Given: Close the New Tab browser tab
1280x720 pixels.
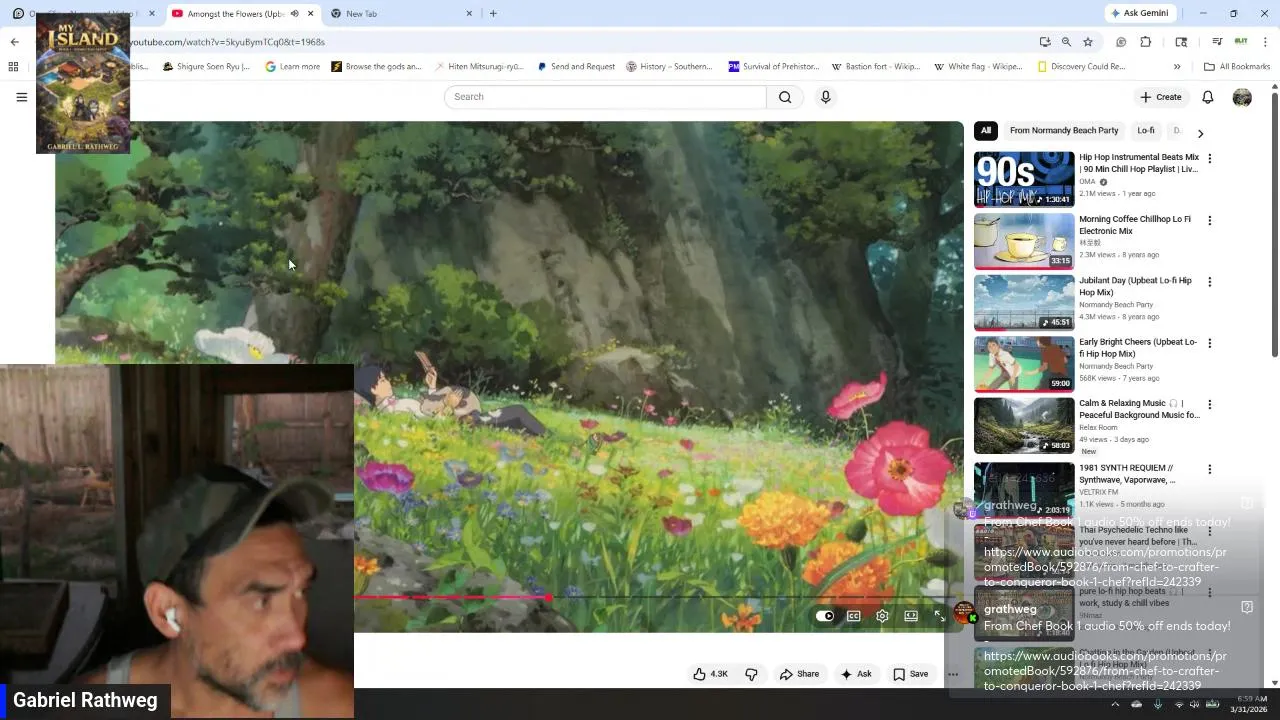Looking at the screenshot, I should (x=469, y=14).
